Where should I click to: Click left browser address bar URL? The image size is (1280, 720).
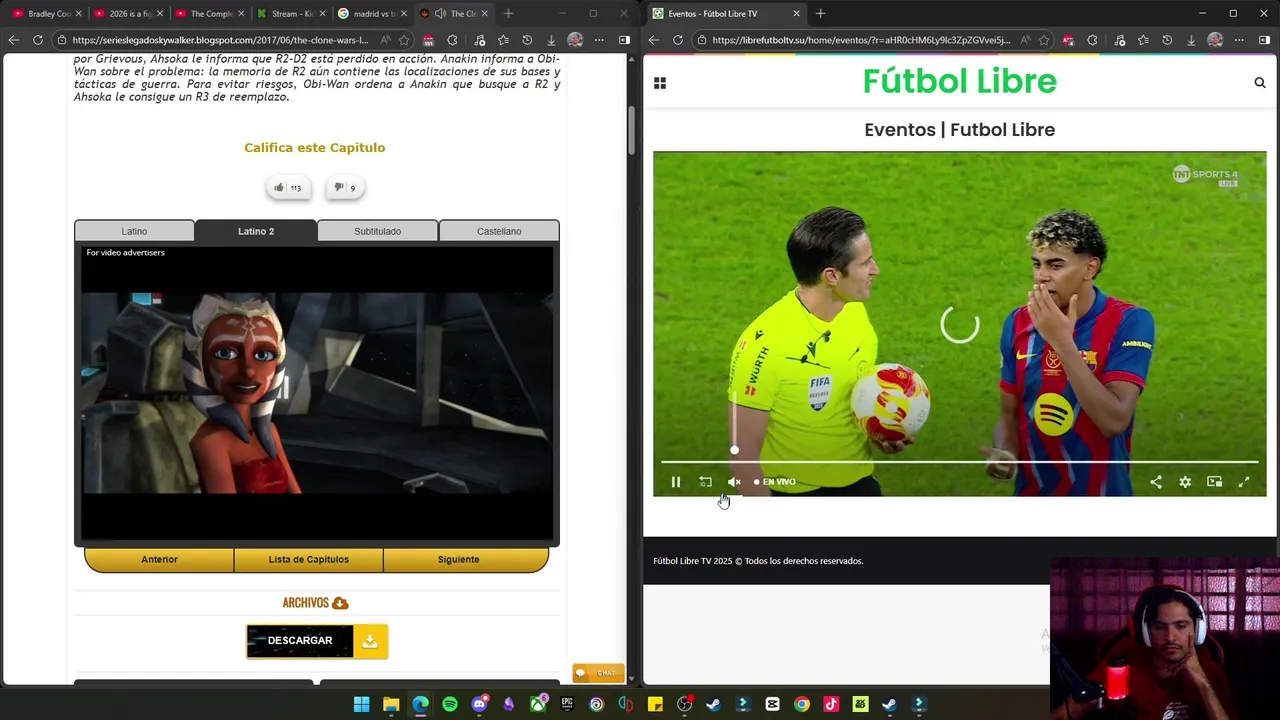220,40
